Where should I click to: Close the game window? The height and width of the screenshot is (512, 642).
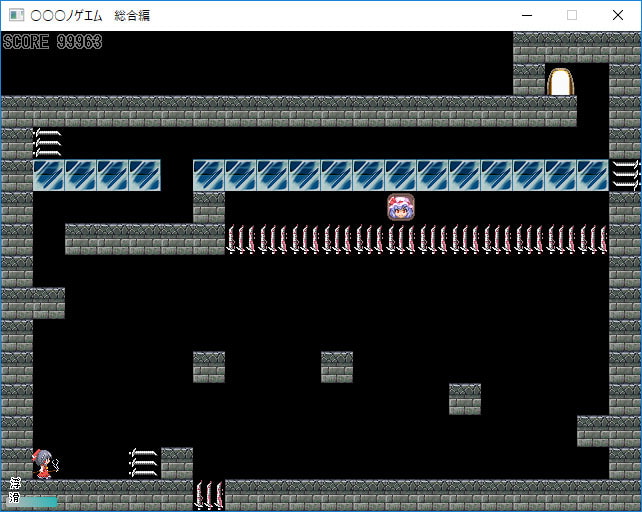pos(618,16)
